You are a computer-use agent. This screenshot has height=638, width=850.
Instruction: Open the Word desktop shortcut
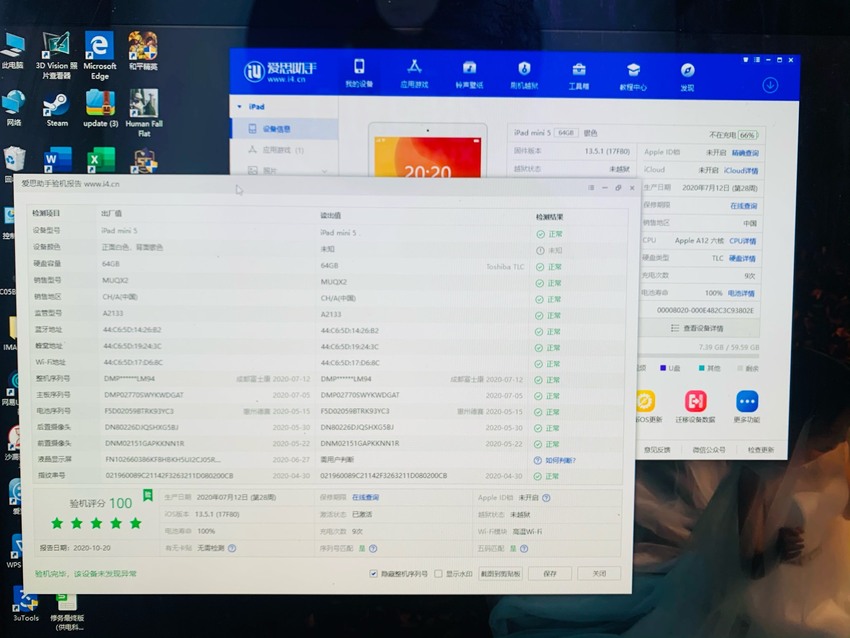click(x=57, y=160)
